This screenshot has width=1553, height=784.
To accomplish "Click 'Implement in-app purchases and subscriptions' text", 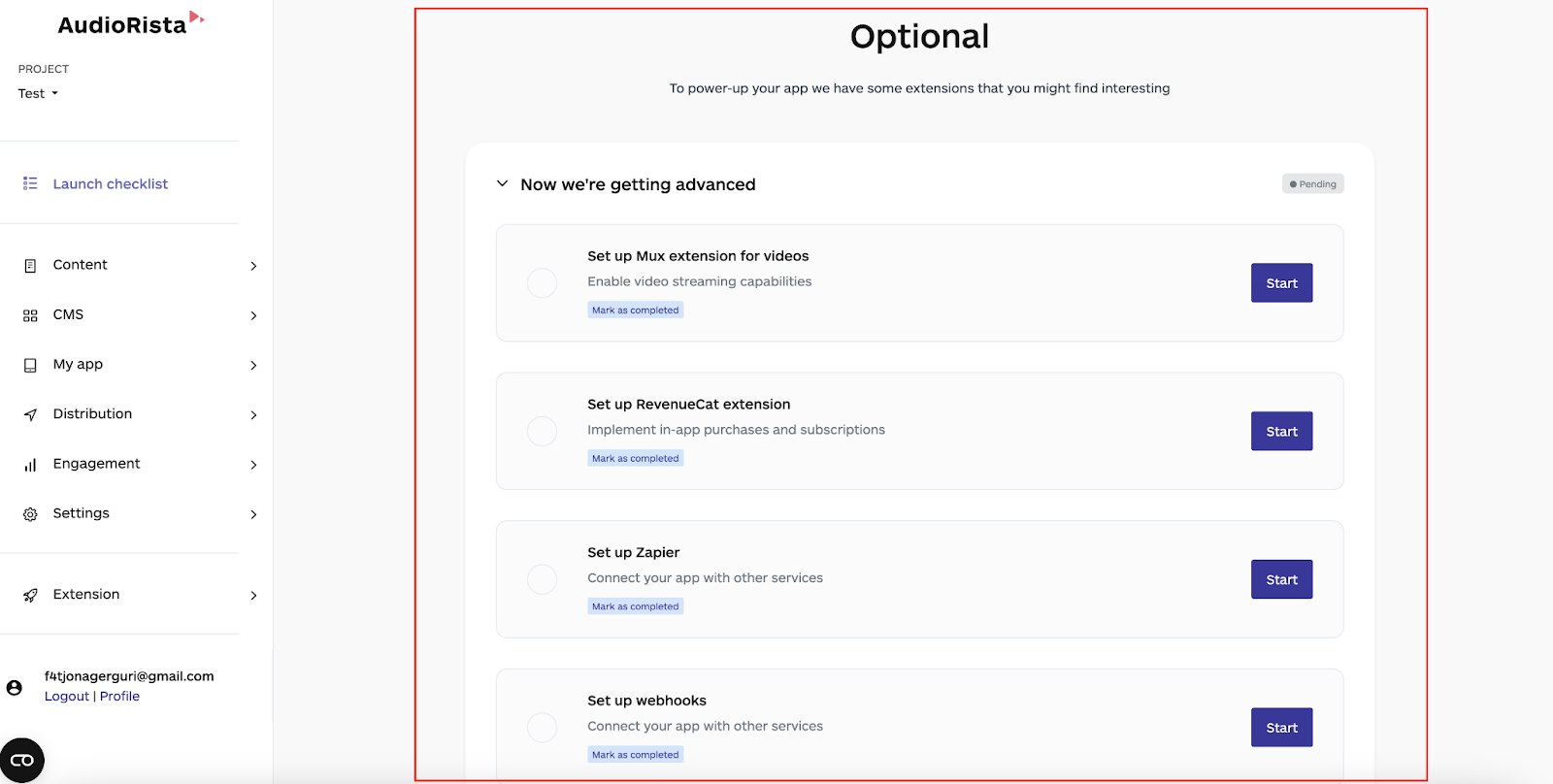I will coord(736,429).
